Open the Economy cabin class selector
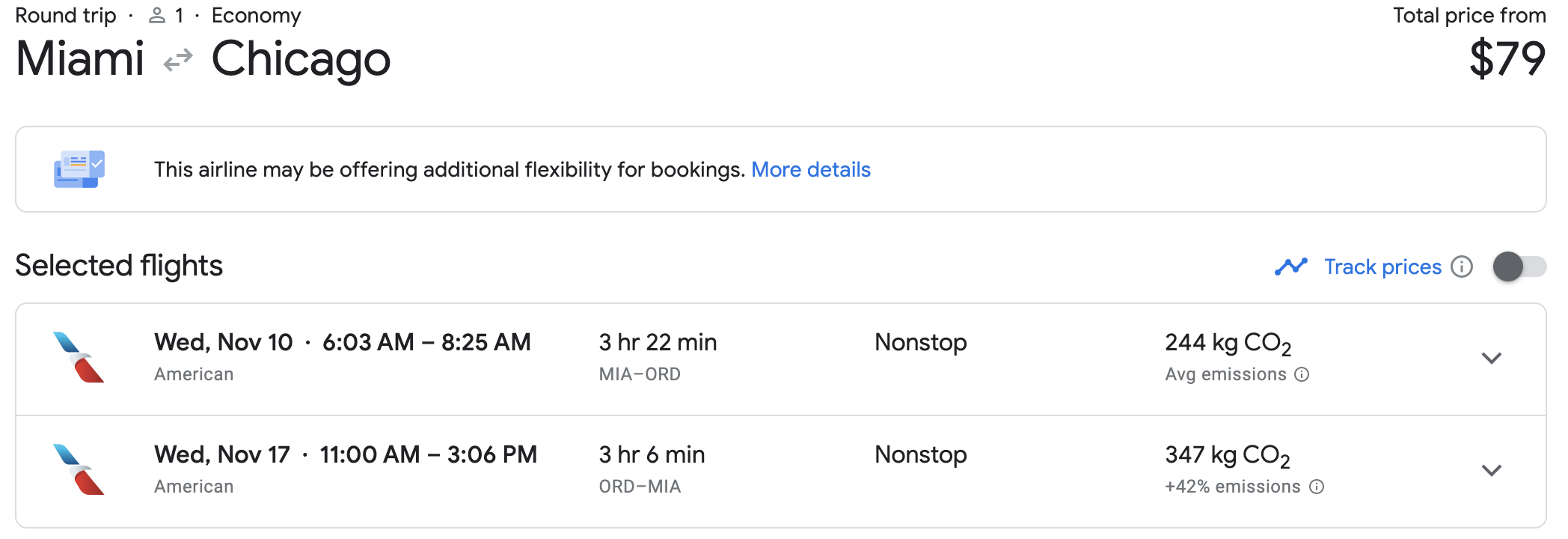Screen dimensions: 1568x539 coord(256,14)
